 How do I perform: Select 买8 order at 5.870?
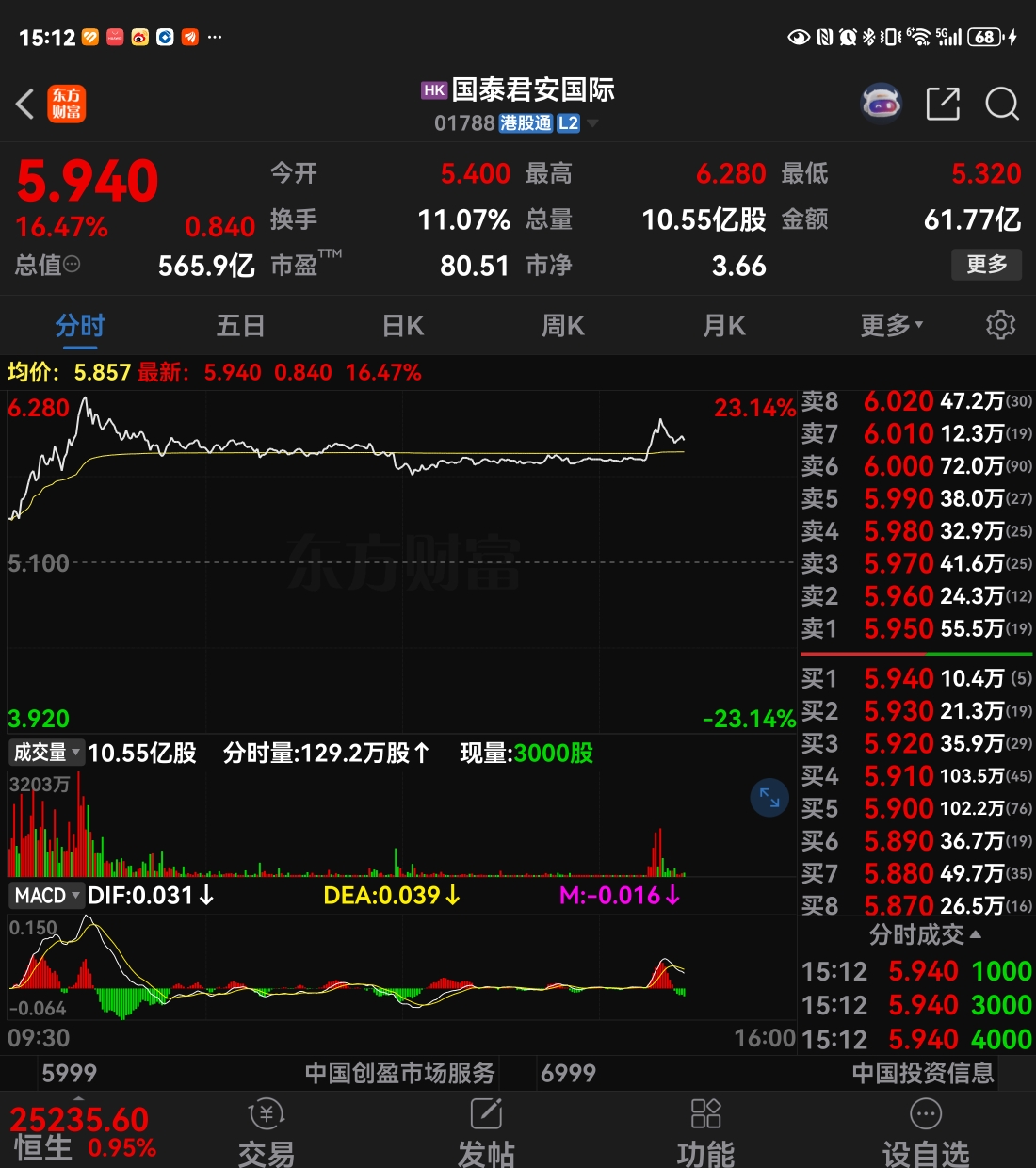[x=916, y=905]
